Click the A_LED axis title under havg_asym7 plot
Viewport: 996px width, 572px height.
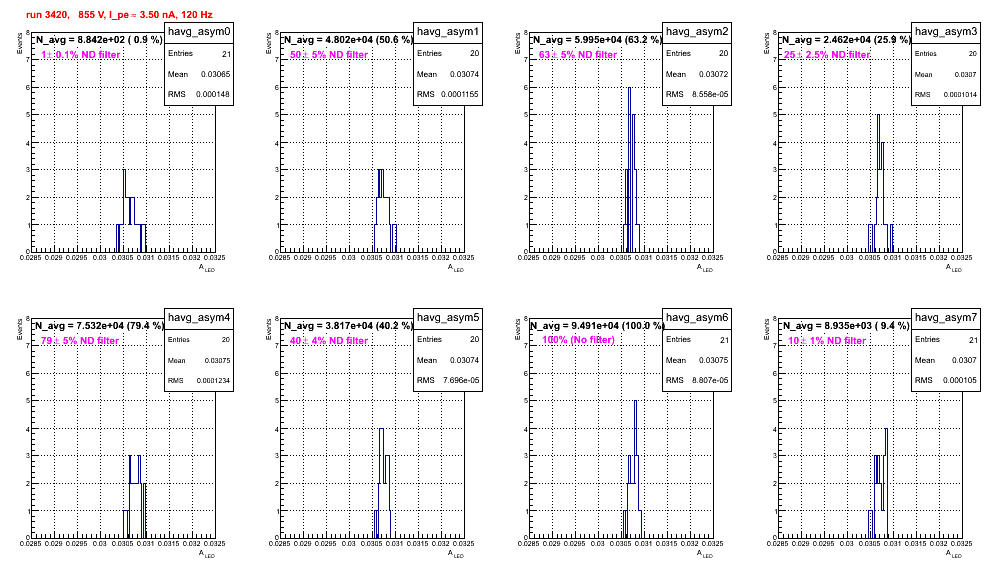coord(954,555)
